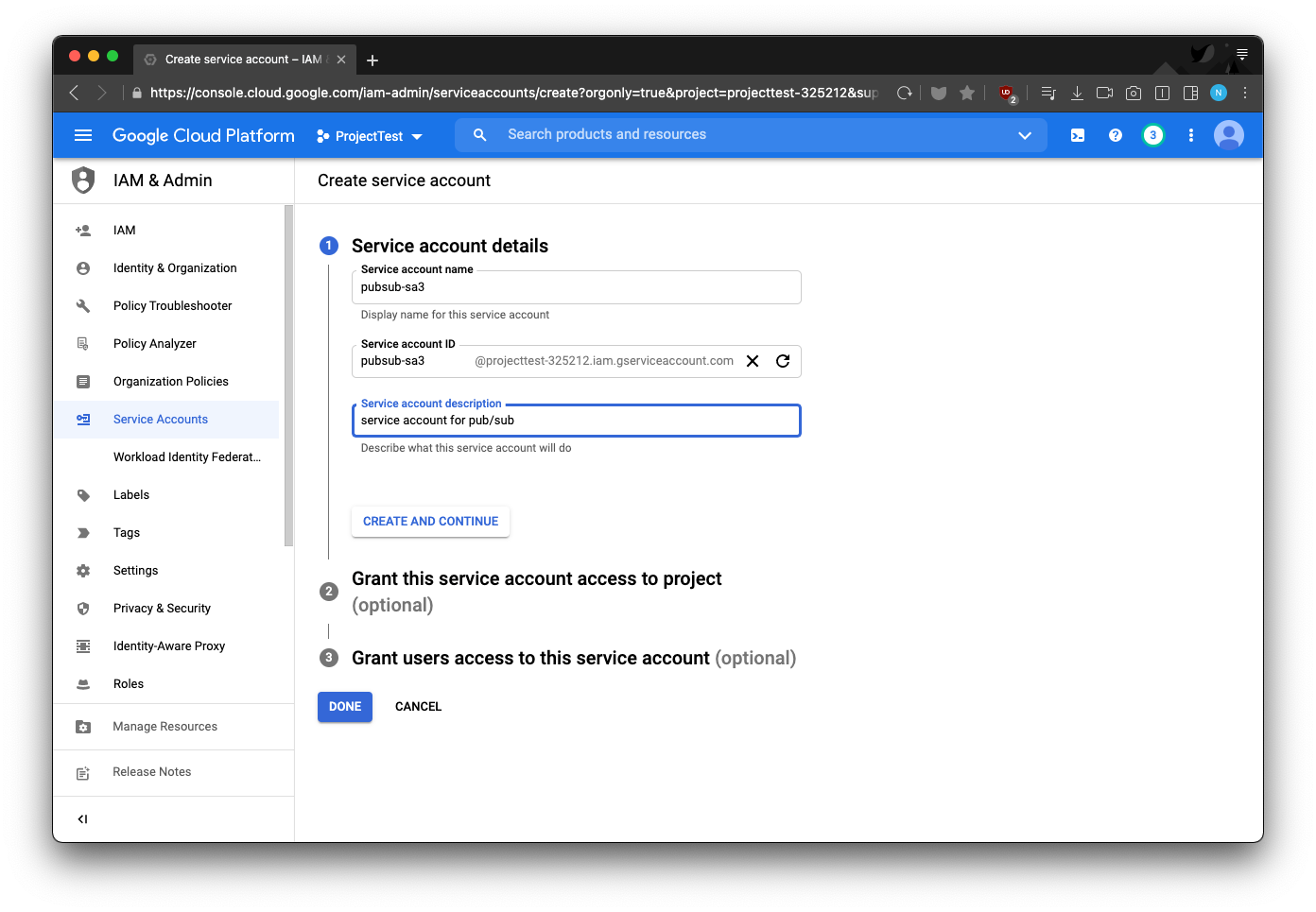The width and height of the screenshot is (1316, 912).
Task: Edit the Service account name field
Action: point(577,287)
